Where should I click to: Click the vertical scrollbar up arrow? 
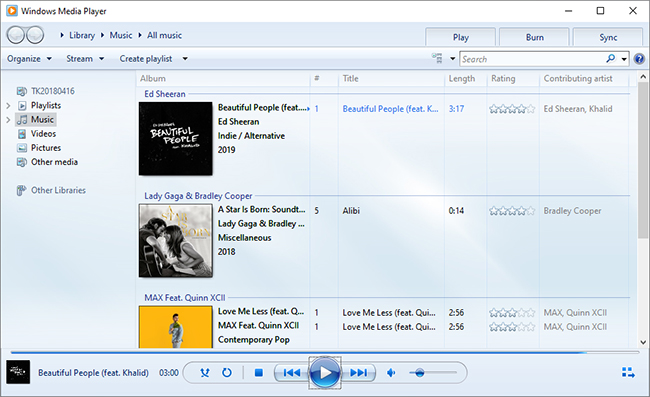[x=643, y=77]
